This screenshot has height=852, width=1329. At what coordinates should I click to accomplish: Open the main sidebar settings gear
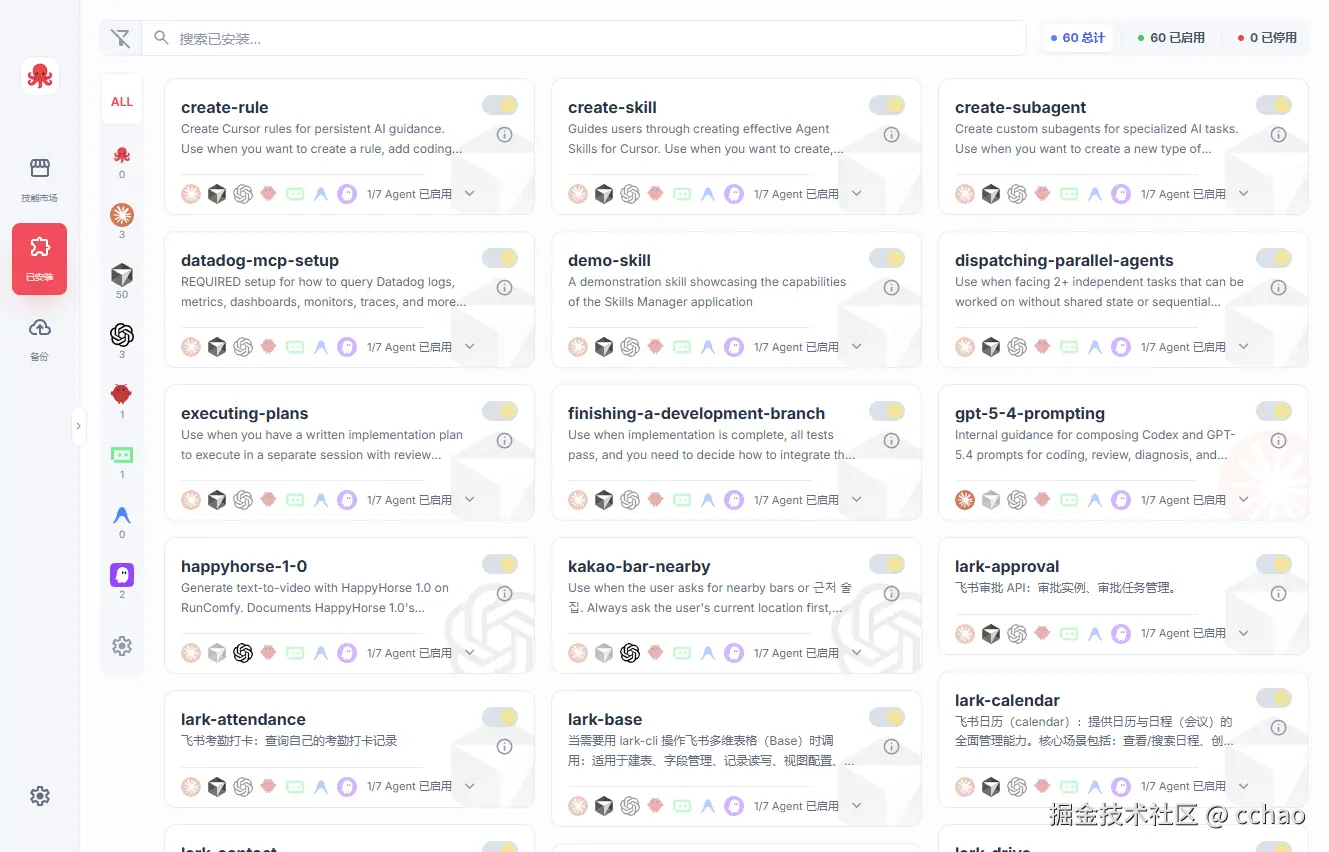pos(40,796)
